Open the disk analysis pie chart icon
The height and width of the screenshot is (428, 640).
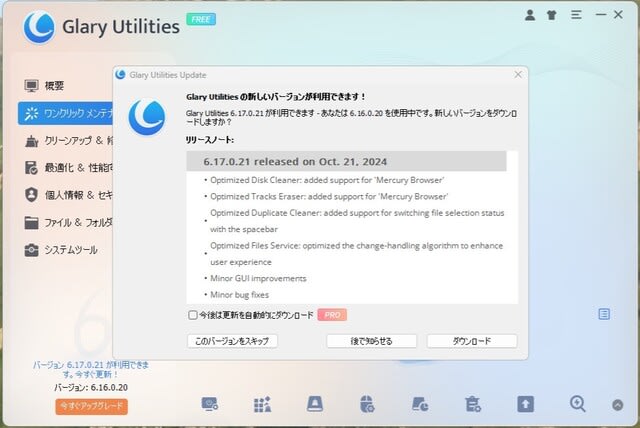click(x=420, y=404)
